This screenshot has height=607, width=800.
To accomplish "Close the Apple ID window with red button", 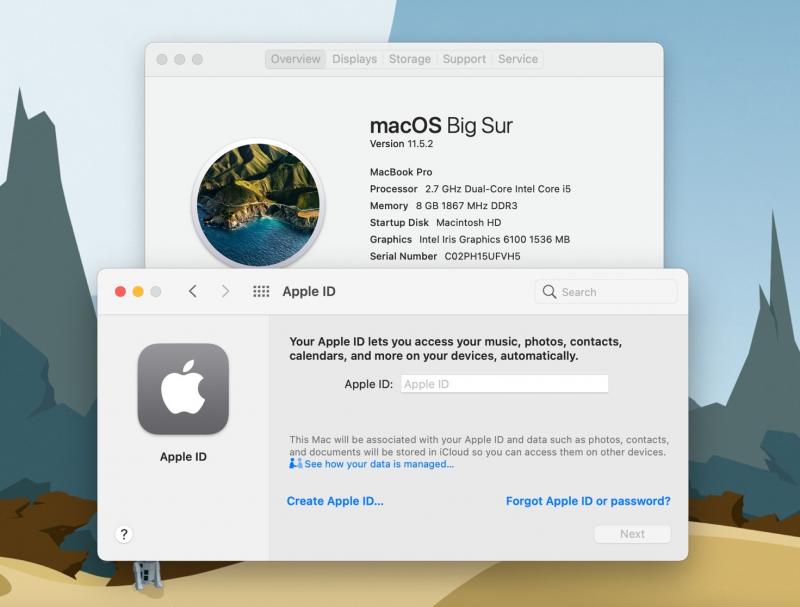I will point(120,291).
